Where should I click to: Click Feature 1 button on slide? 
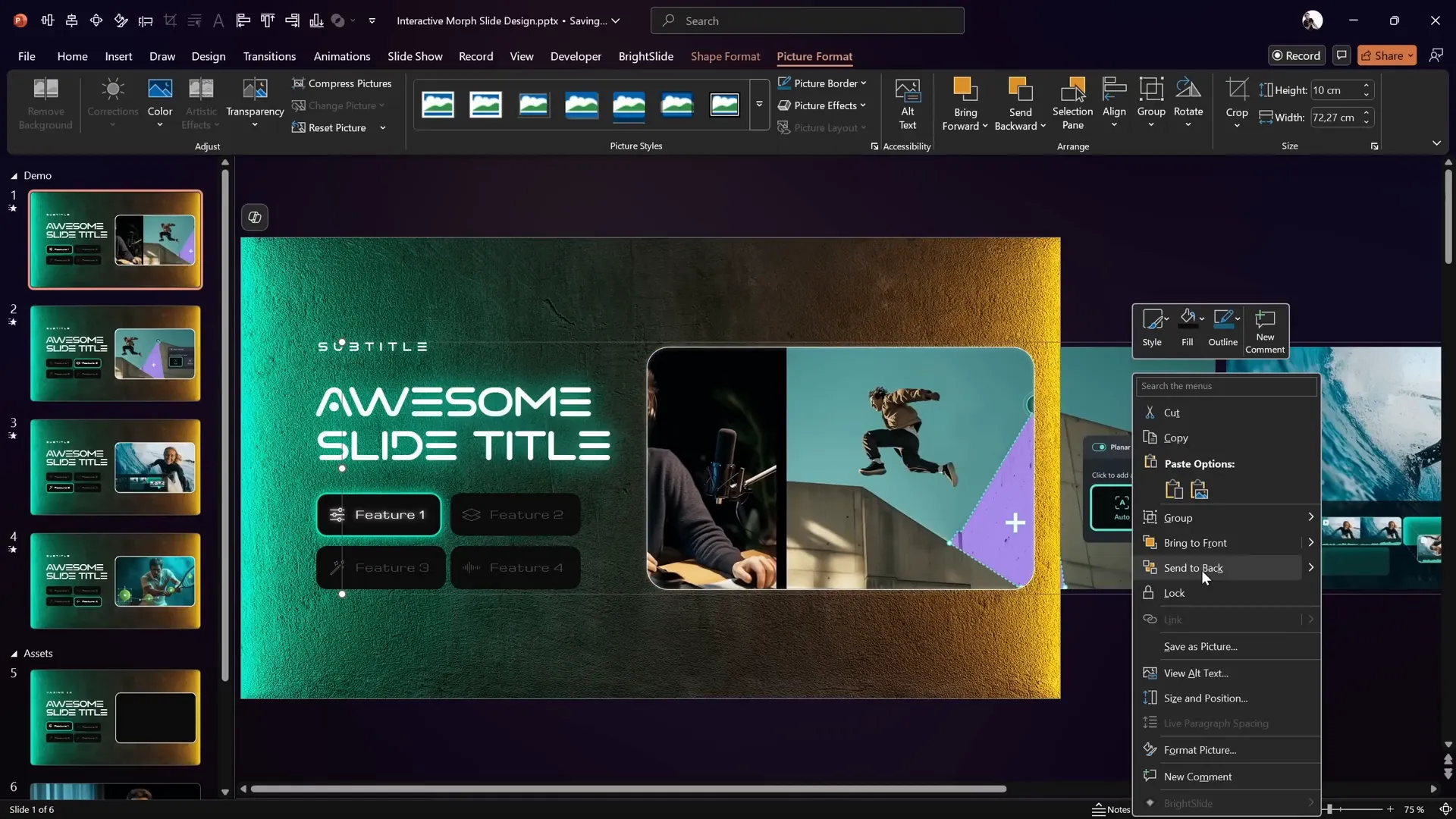(x=378, y=515)
